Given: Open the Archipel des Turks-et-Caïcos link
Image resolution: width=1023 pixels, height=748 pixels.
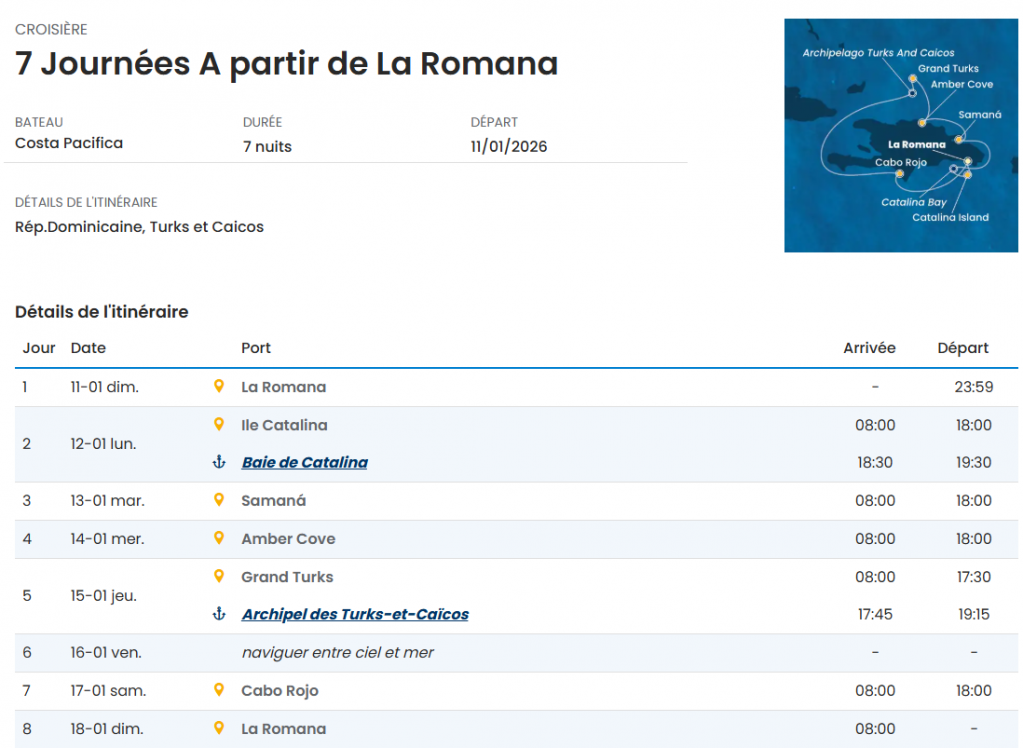Looking at the screenshot, I should 355,614.
